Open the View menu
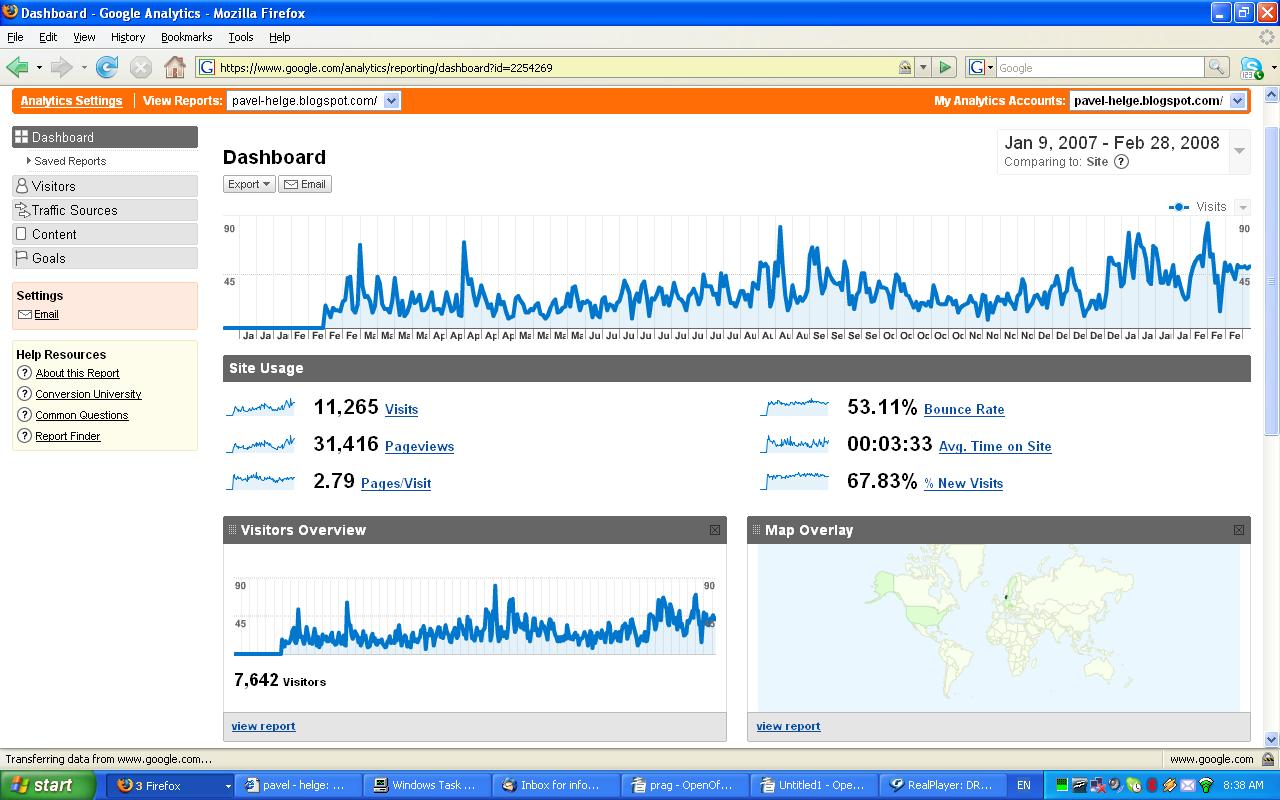The image size is (1280, 800). 84,37
